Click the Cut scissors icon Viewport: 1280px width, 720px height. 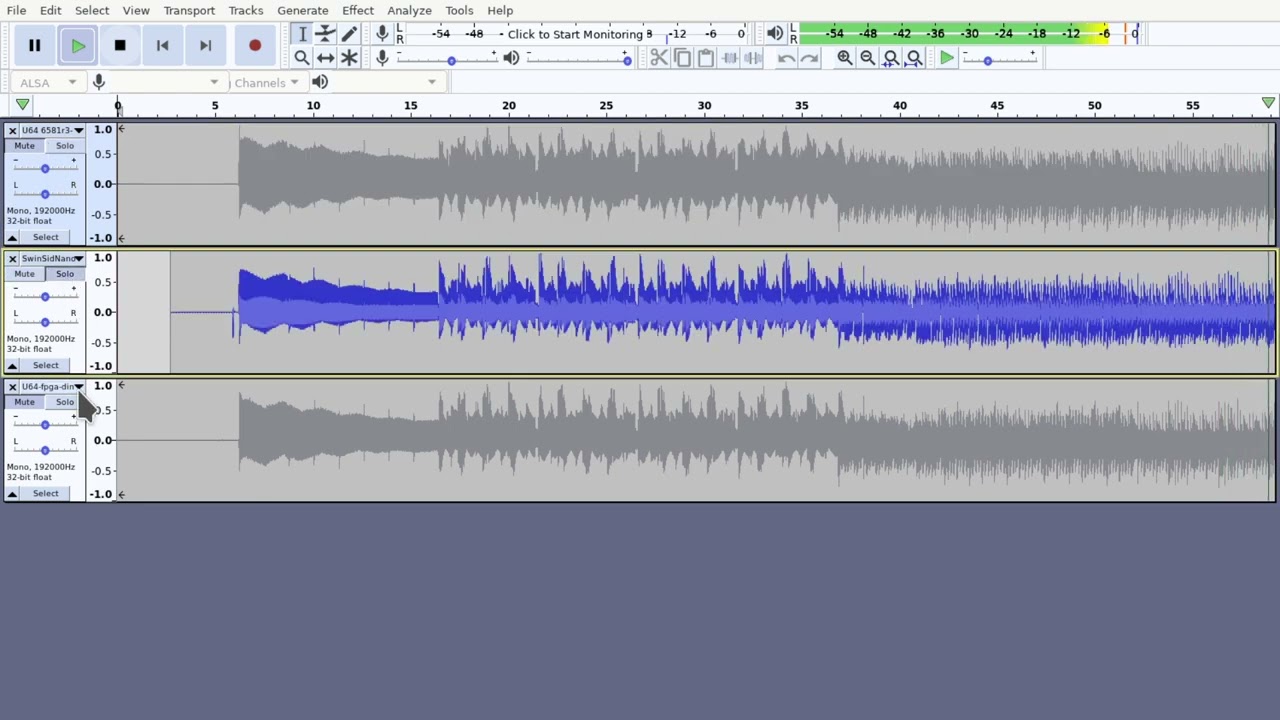[658, 58]
